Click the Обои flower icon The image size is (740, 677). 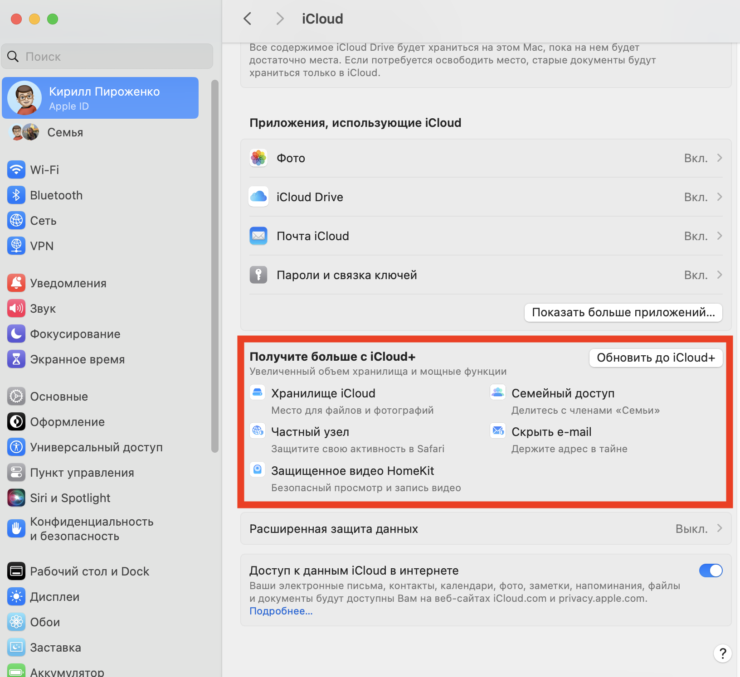point(16,622)
